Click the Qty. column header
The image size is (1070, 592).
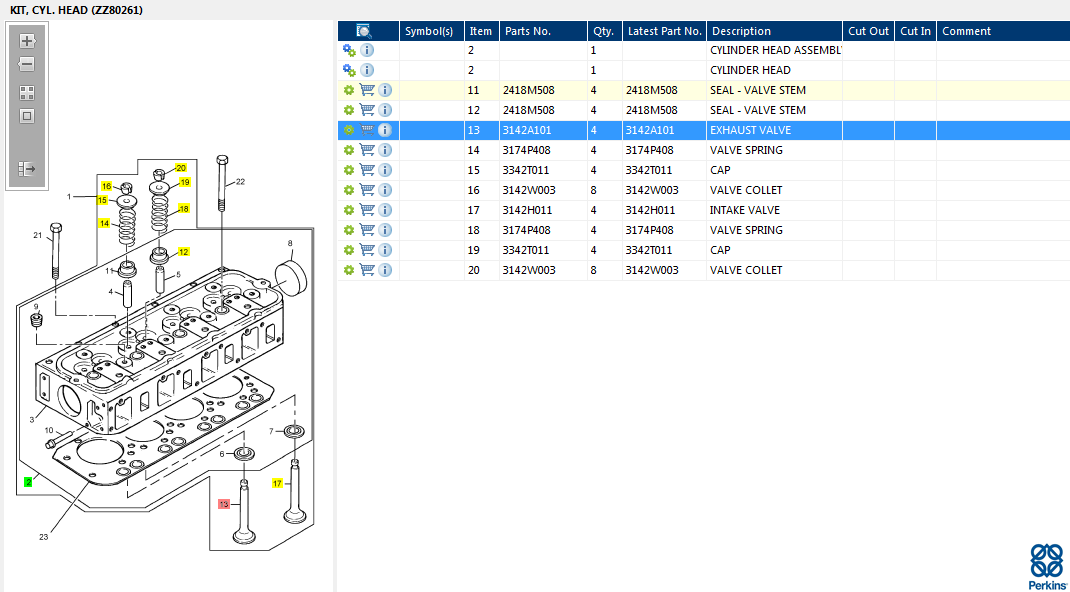(x=602, y=31)
